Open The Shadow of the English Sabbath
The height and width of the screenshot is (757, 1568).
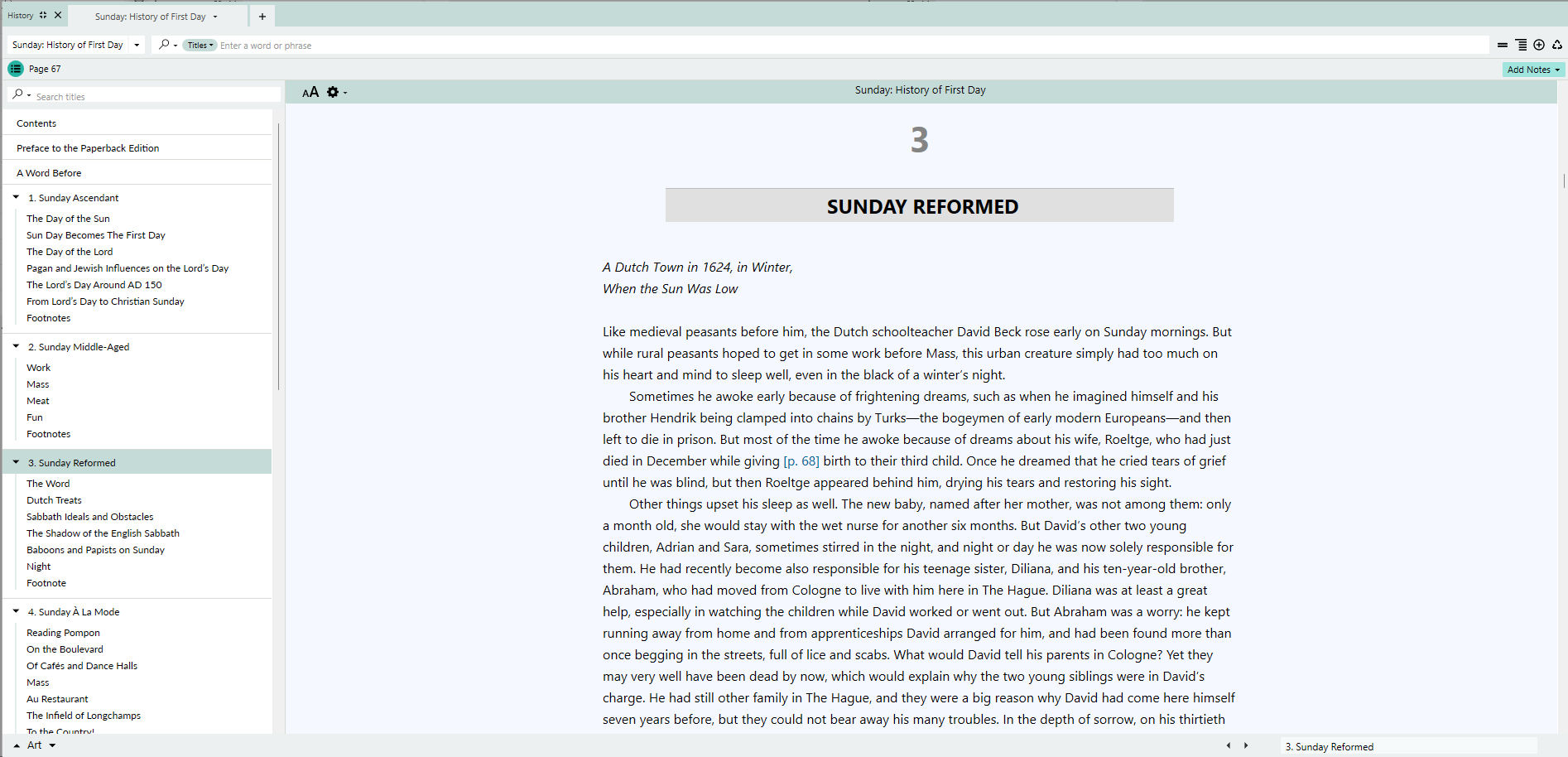click(x=103, y=533)
